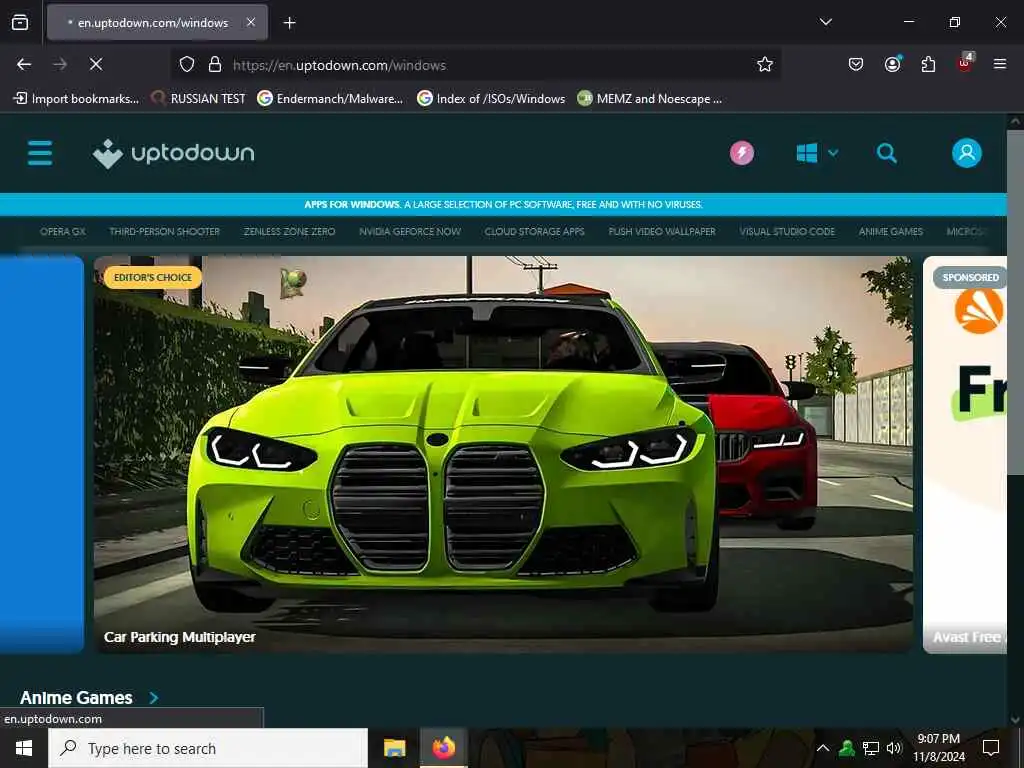Select the ANIME GAMES category link
This screenshot has height=768, width=1024.
coord(891,231)
